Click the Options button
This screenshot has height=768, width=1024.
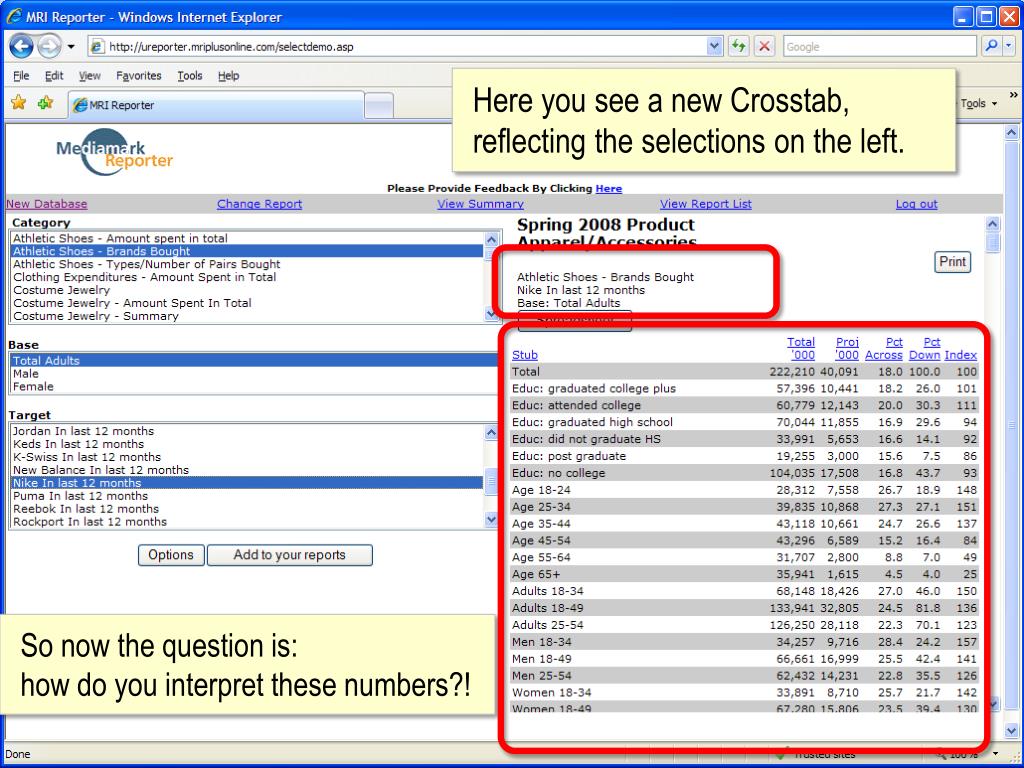170,555
